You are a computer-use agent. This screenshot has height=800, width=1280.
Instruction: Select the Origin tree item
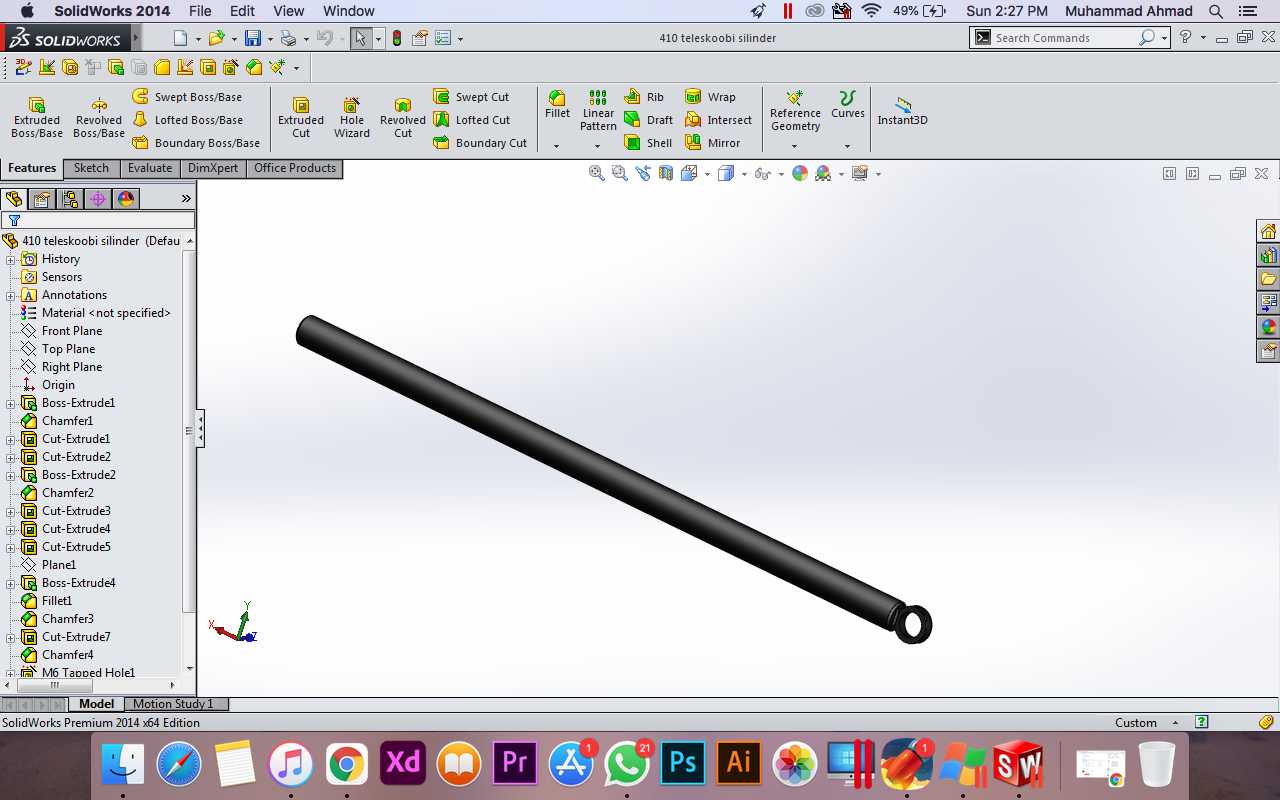[58, 385]
